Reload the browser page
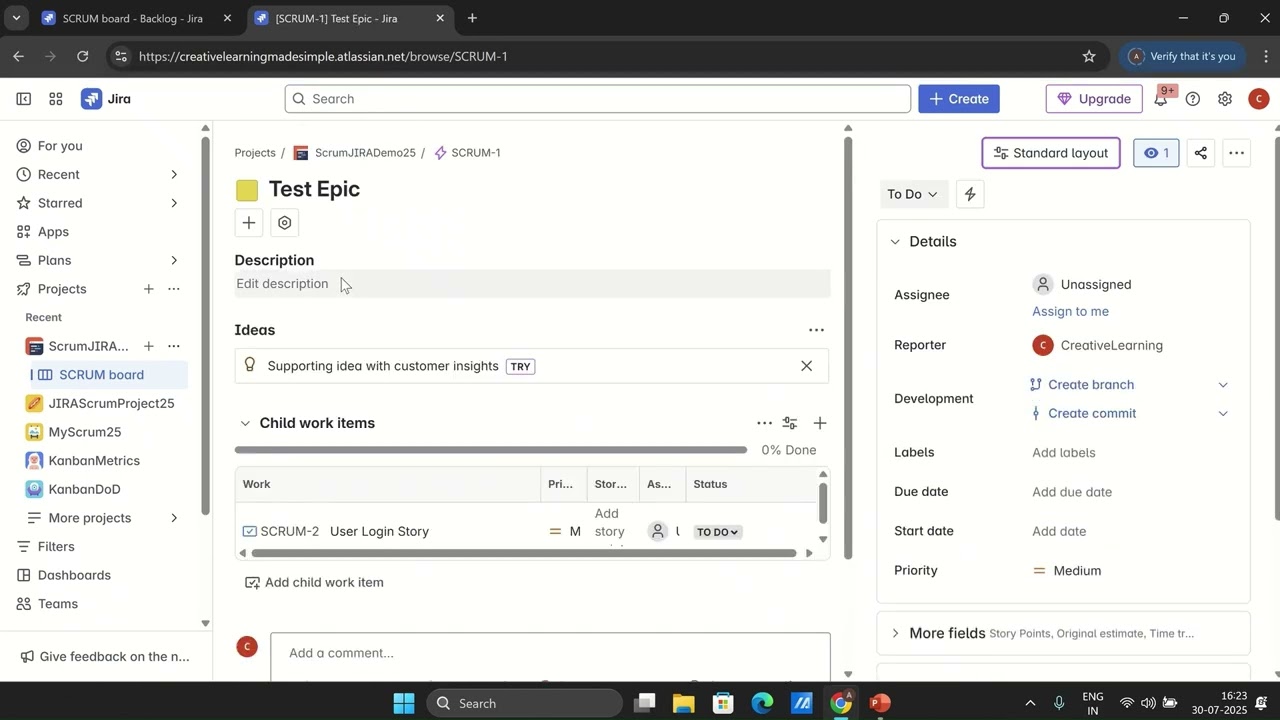The height and width of the screenshot is (720, 1280). (83, 56)
